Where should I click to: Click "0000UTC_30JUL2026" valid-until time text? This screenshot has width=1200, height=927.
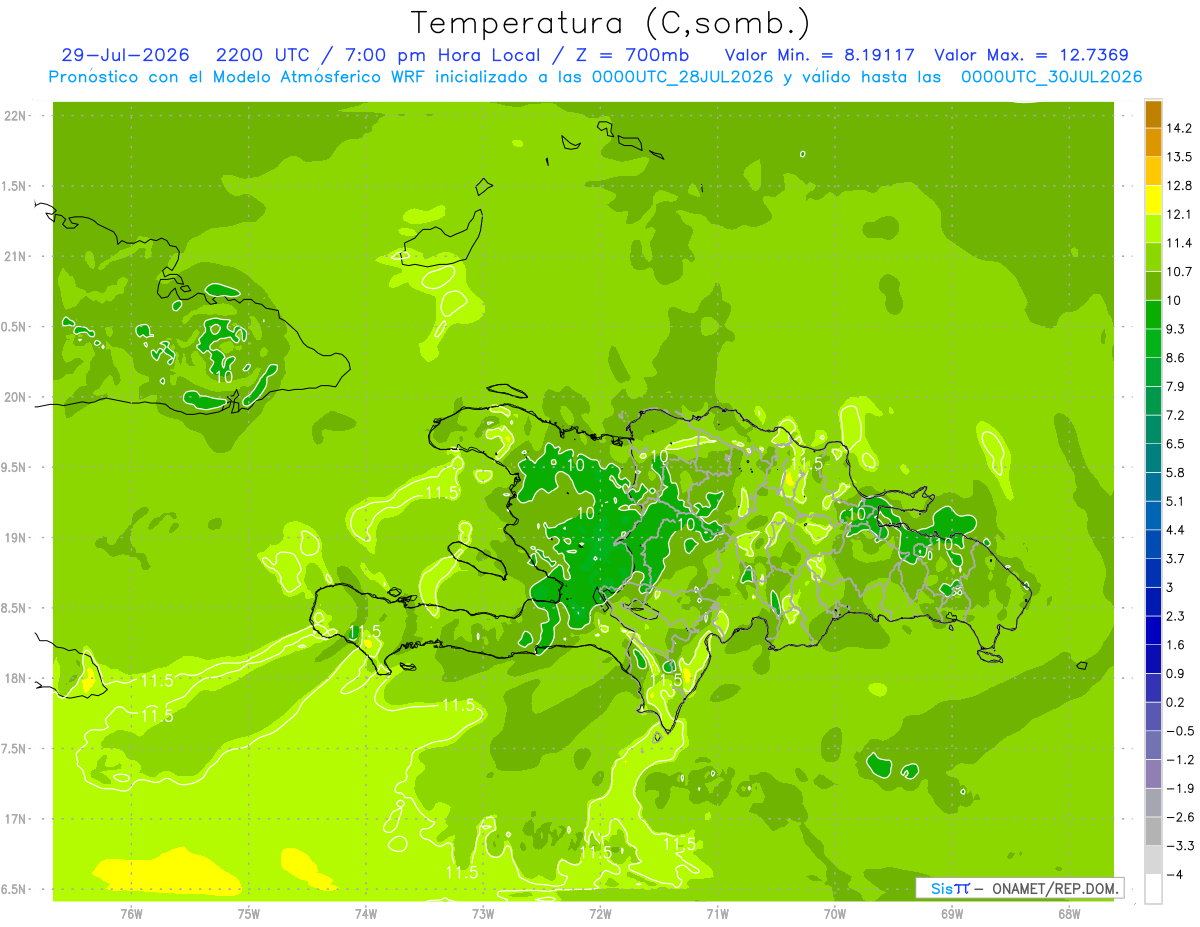pyautogui.click(x=1052, y=77)
